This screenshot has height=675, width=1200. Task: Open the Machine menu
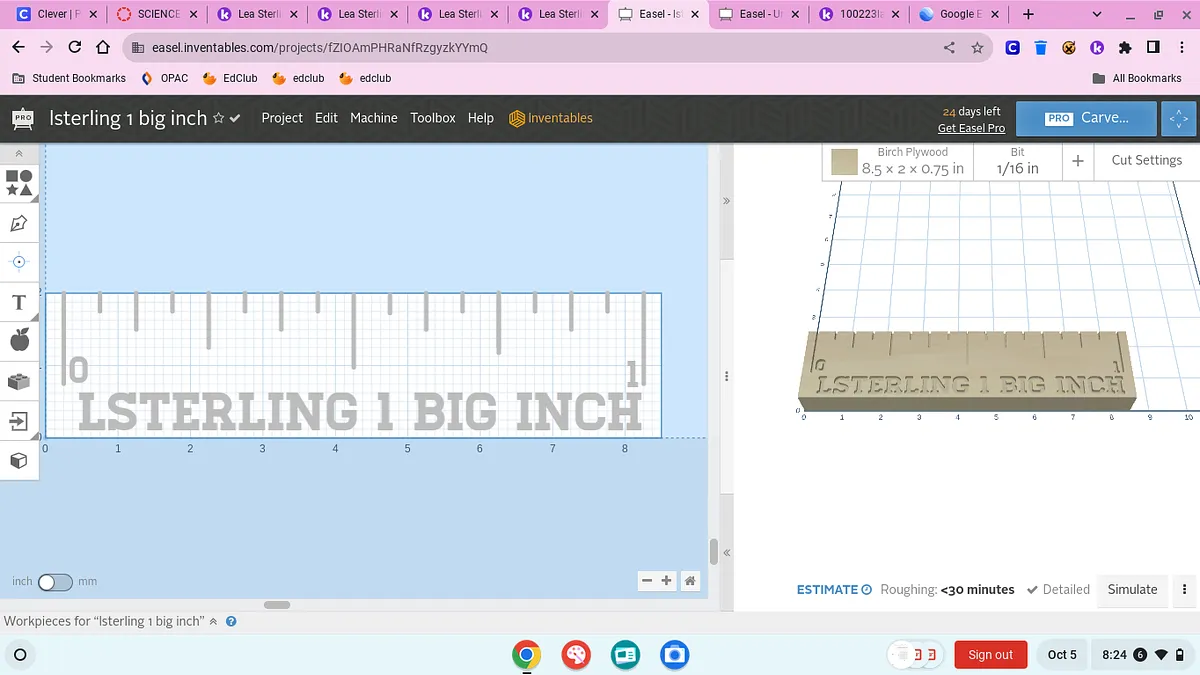[373, 118]
